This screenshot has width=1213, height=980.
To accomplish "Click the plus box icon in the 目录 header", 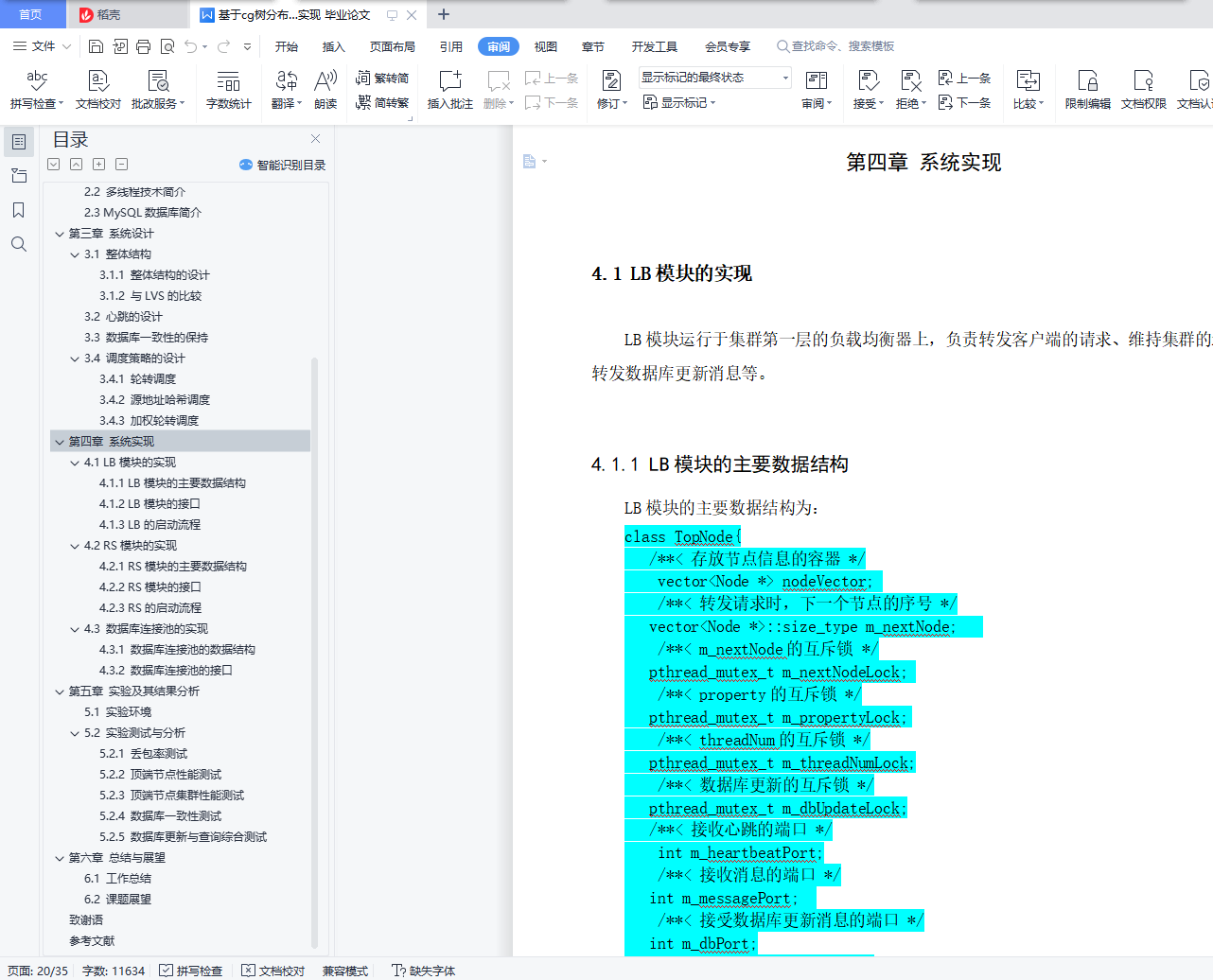I will pos(98,165).
